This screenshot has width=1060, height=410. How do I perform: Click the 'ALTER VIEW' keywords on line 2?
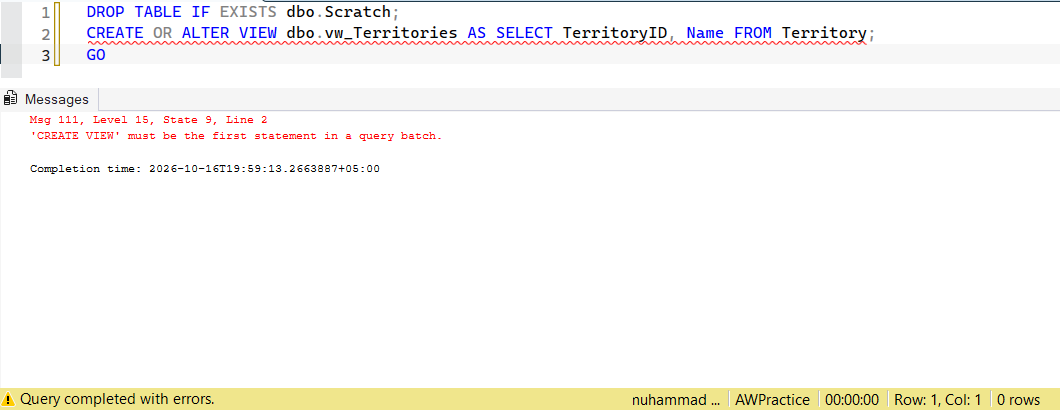tap(230, 33)
